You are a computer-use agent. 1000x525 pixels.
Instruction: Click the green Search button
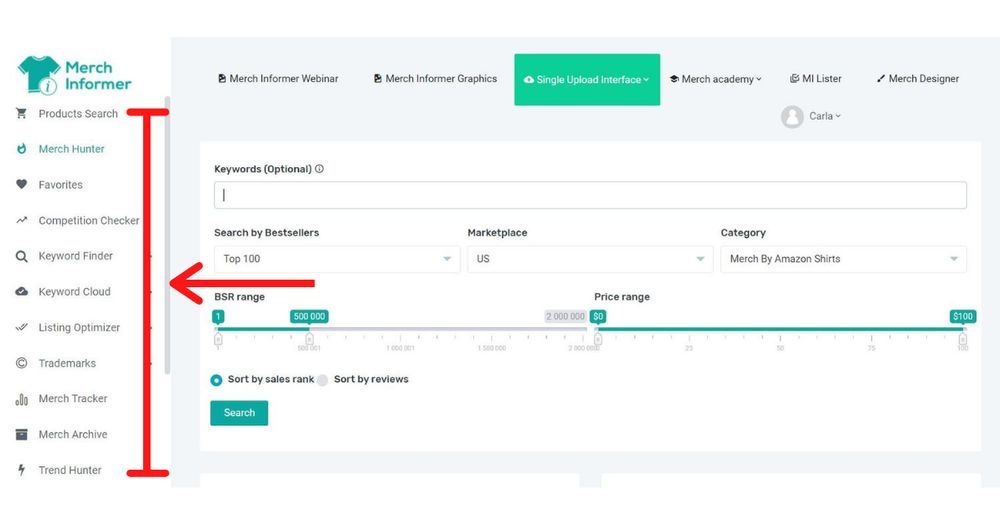(x=239, y=413)
